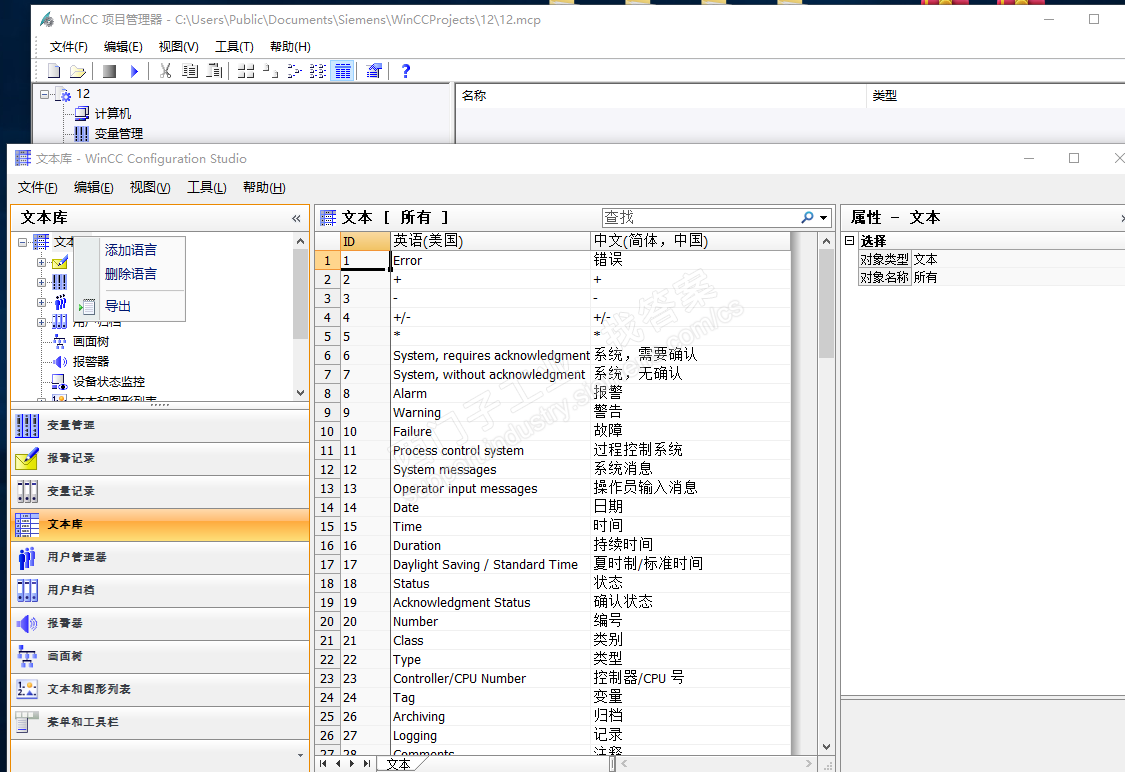The height and width of the screenshot is (772, 1125).
Task: Open the 工具(L) menu in Configuration Studio
Action: click(206, 188)
